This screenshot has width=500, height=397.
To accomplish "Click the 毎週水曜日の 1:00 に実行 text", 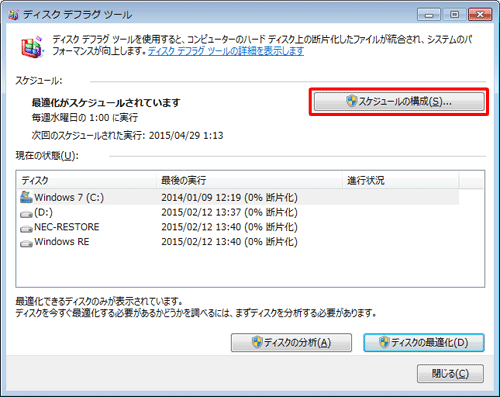I will [85, 118].
